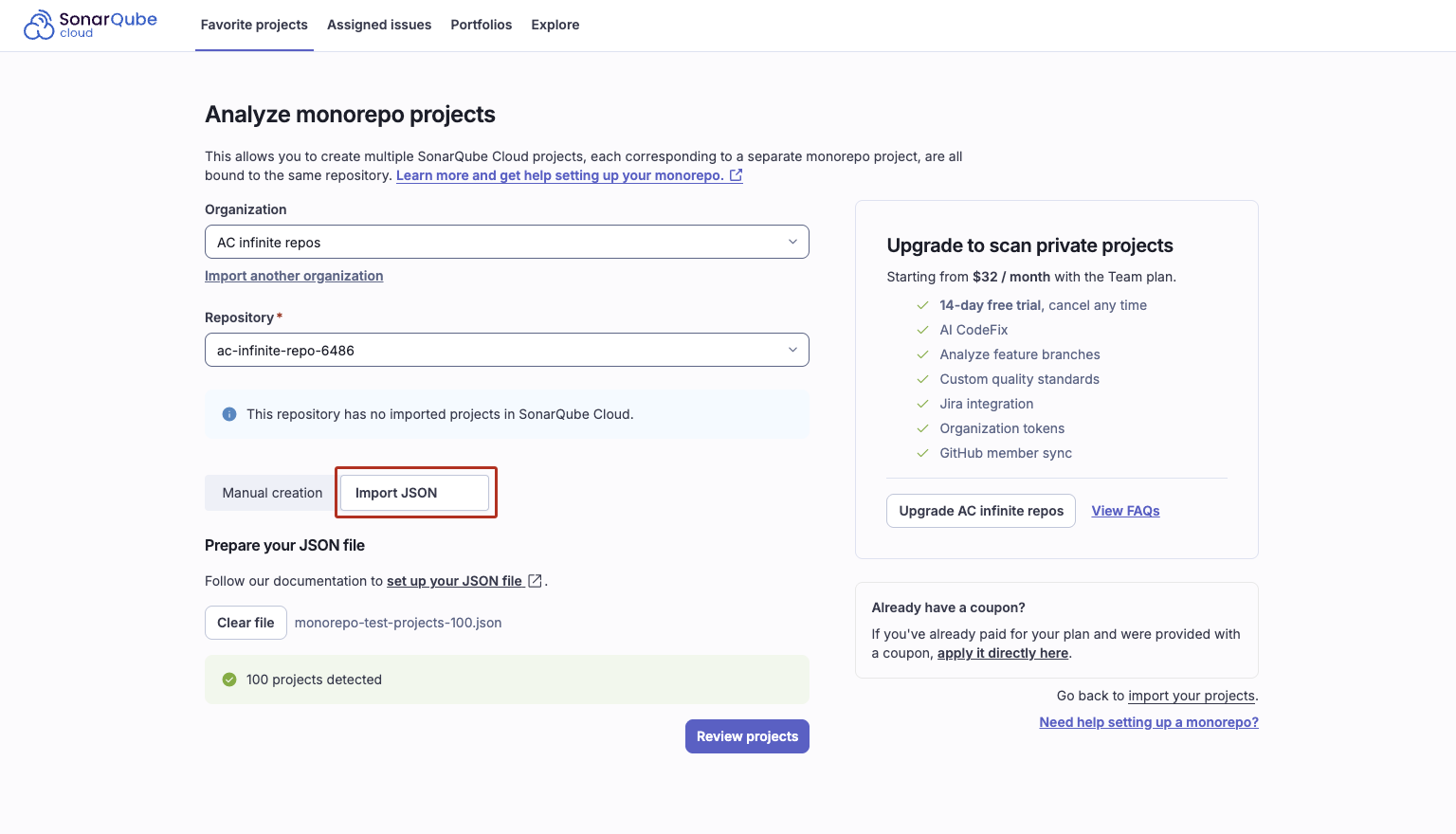Expand the Repository dropdown chevron
The width and height of the screenshot is (1456, 834).
pos(792,350)
